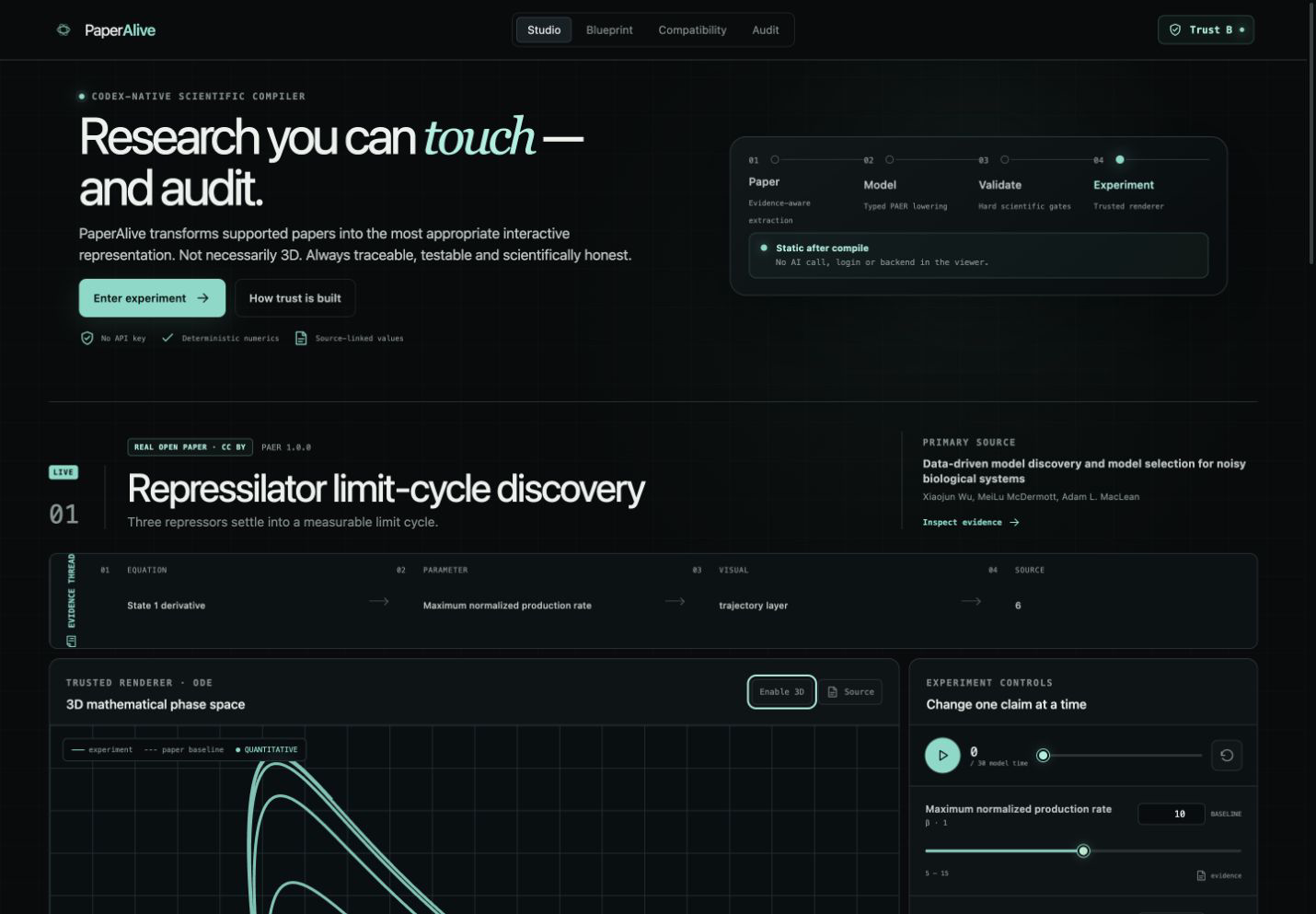Open the Blueprint tab
This screenshot has width=1316, height=914.
point(609,30)
